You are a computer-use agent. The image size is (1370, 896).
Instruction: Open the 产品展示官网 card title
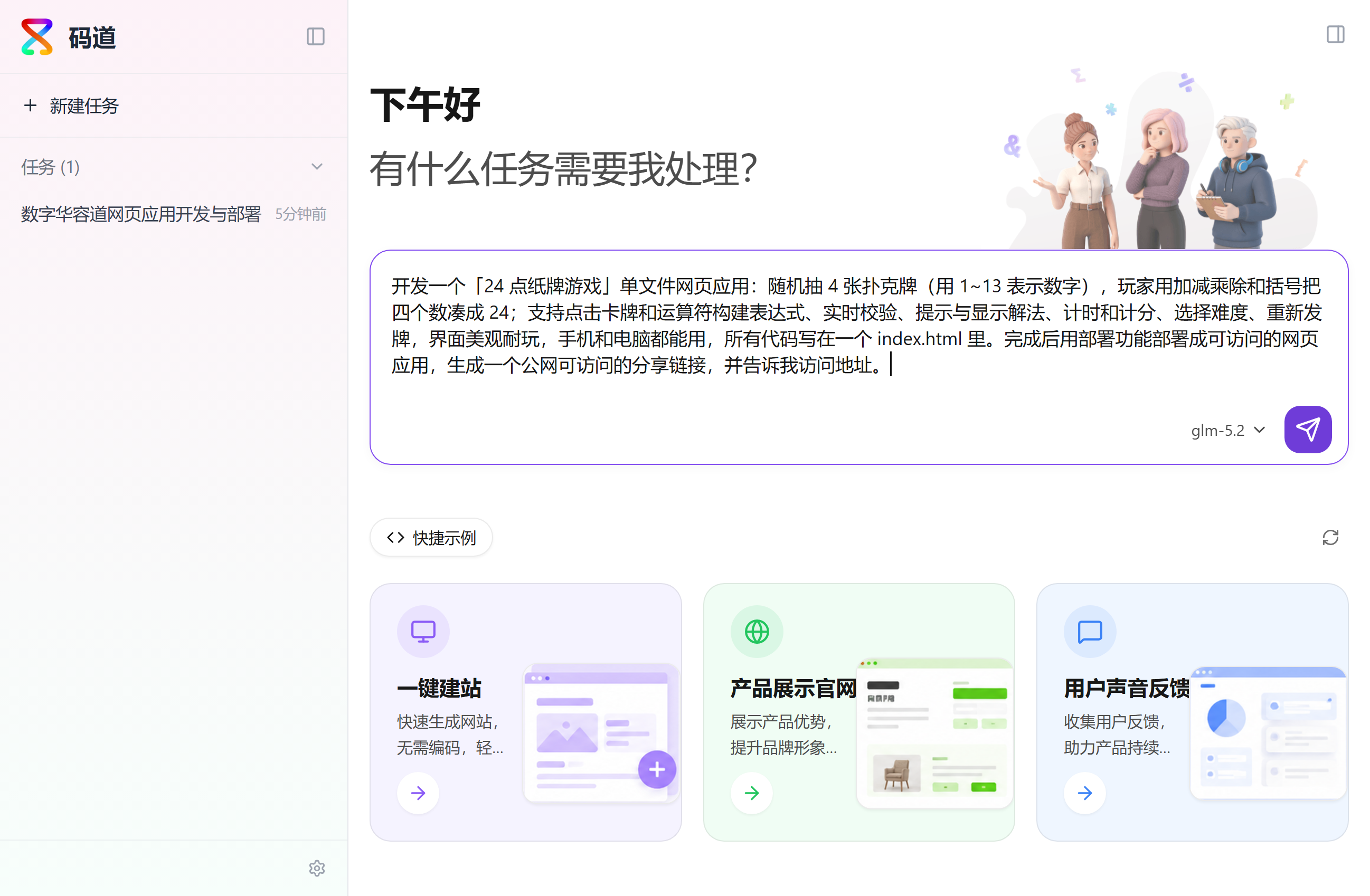click(793, 688)
